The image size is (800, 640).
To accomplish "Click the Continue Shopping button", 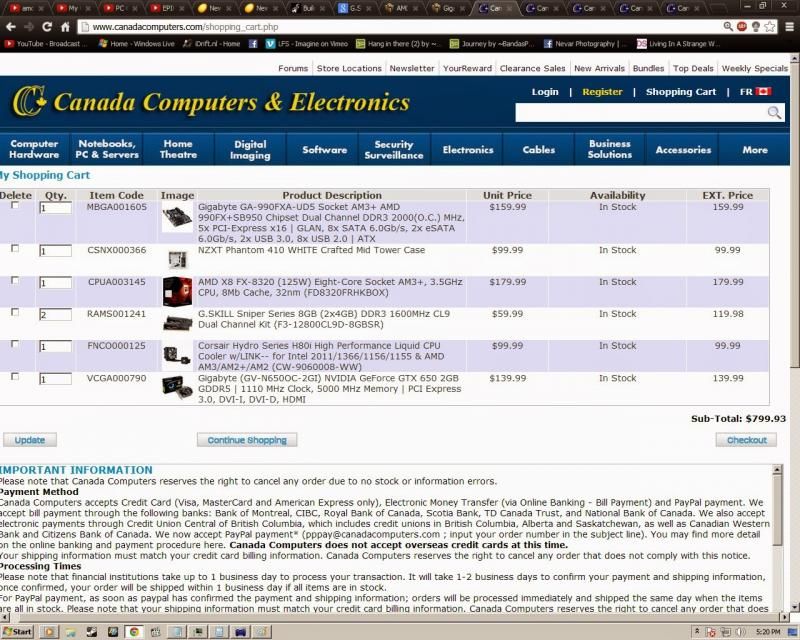I will [247, 440].
